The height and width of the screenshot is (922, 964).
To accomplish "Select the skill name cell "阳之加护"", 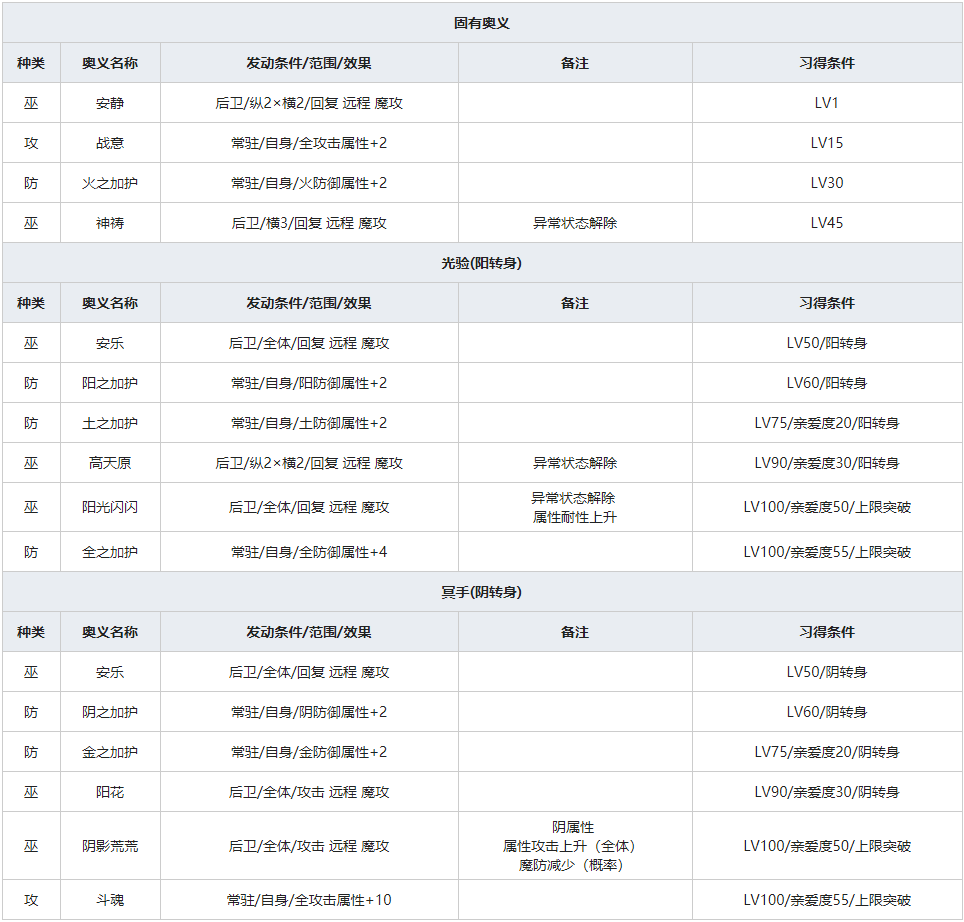I will (x=110, y=383).
